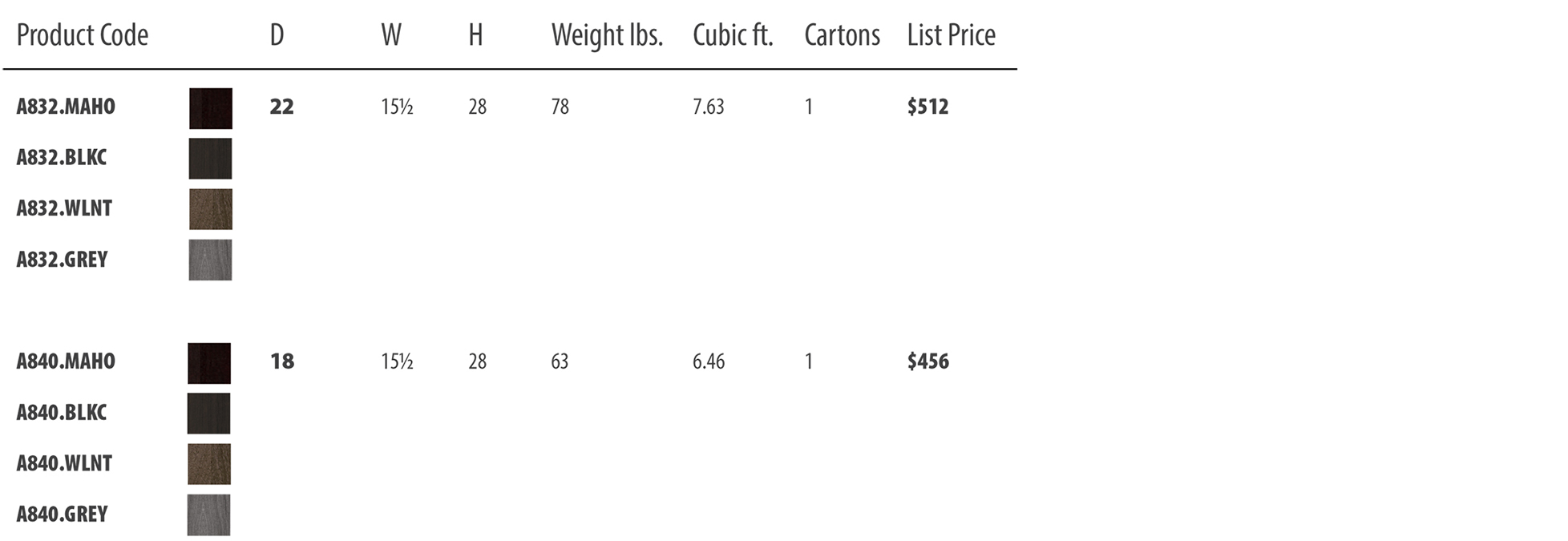Click the A832.MAHO product code

(x=66, y=107)
